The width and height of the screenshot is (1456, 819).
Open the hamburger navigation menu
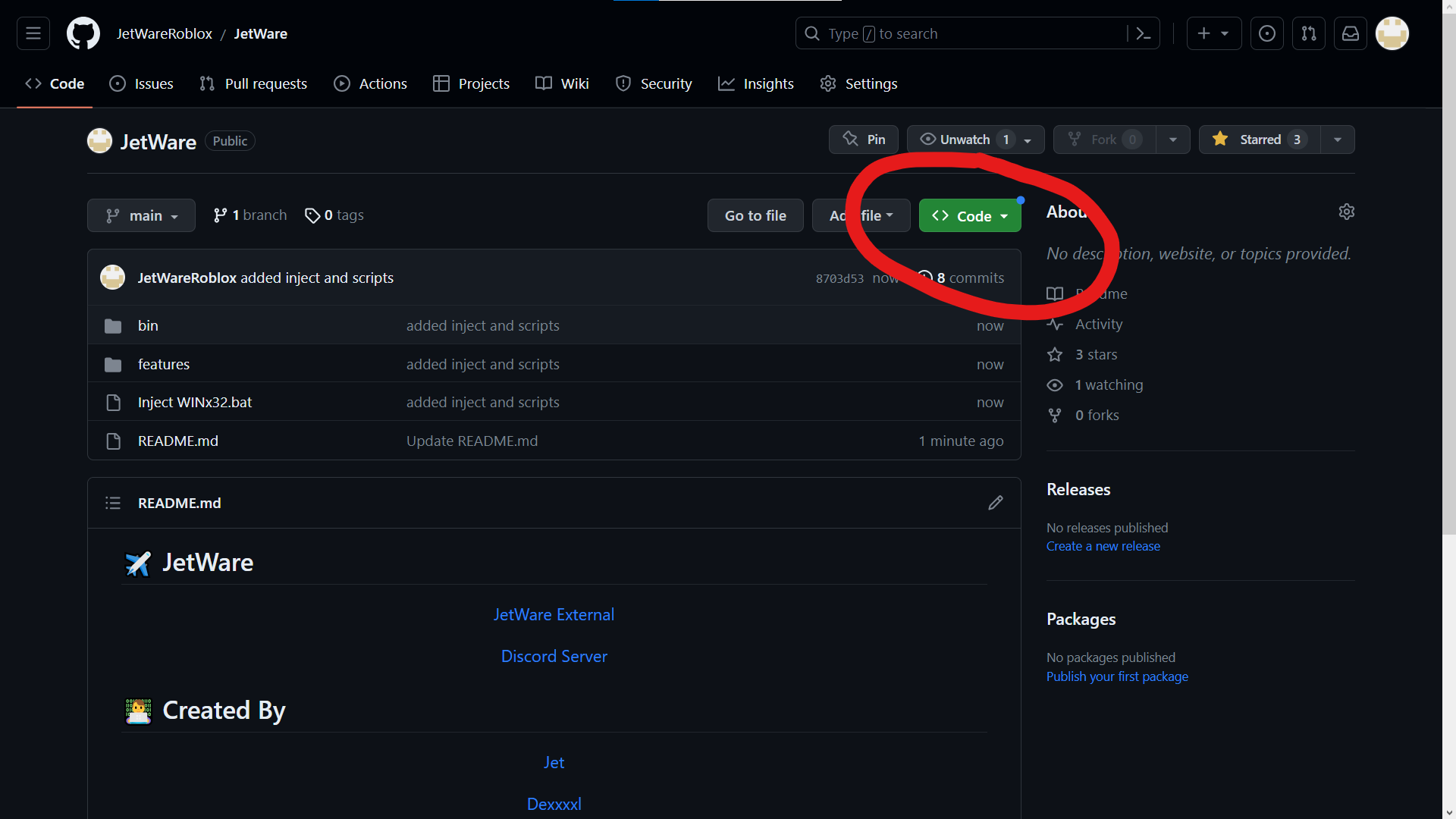(x=33, y=33)
